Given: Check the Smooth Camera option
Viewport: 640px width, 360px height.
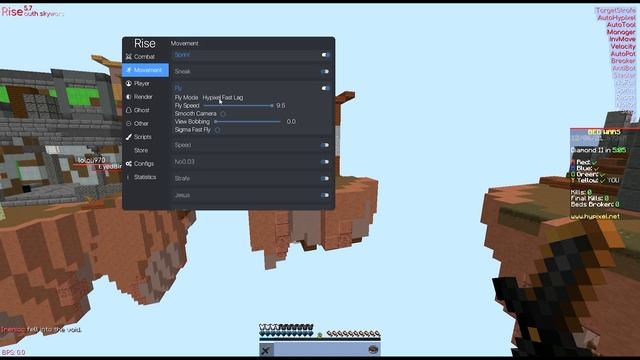Looking at the screenshot, I should 223,114.
